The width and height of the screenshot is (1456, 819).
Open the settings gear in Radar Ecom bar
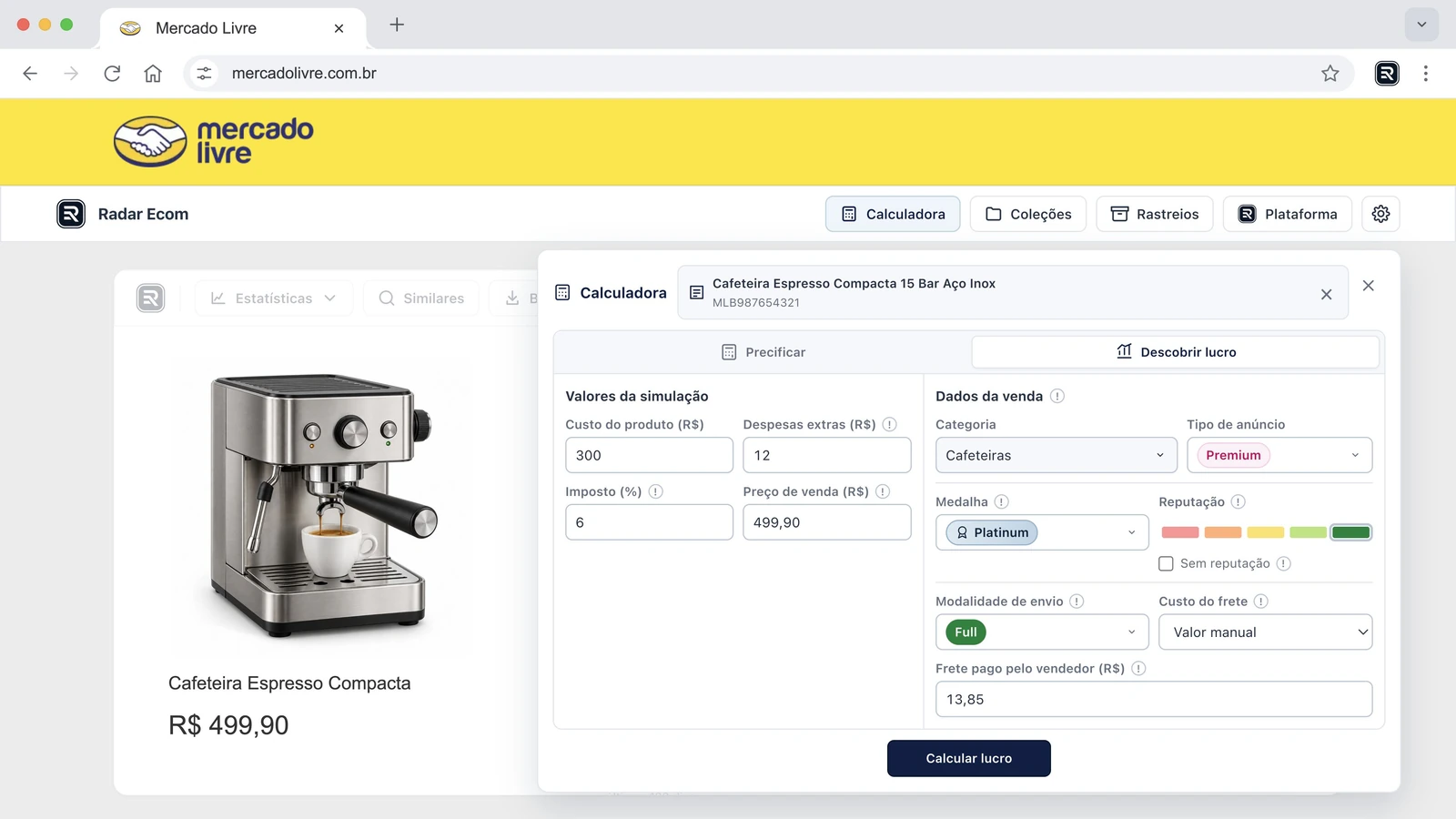coord(1380,214)
